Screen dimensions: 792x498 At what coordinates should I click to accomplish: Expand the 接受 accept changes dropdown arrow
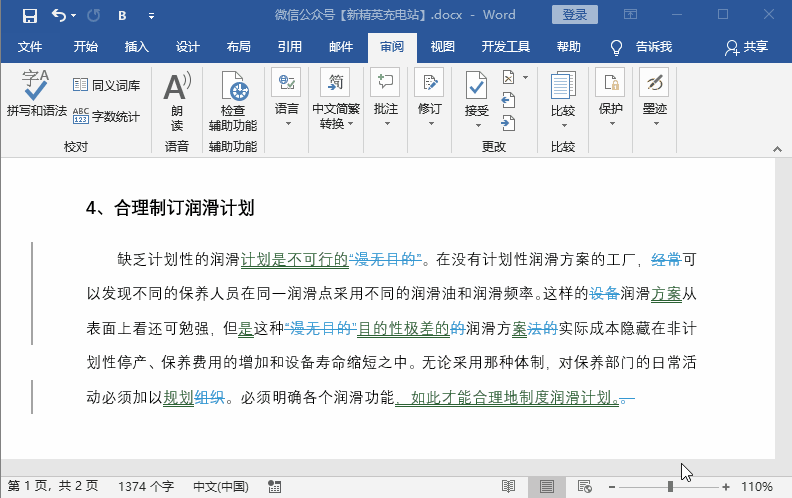click(477, 125)
